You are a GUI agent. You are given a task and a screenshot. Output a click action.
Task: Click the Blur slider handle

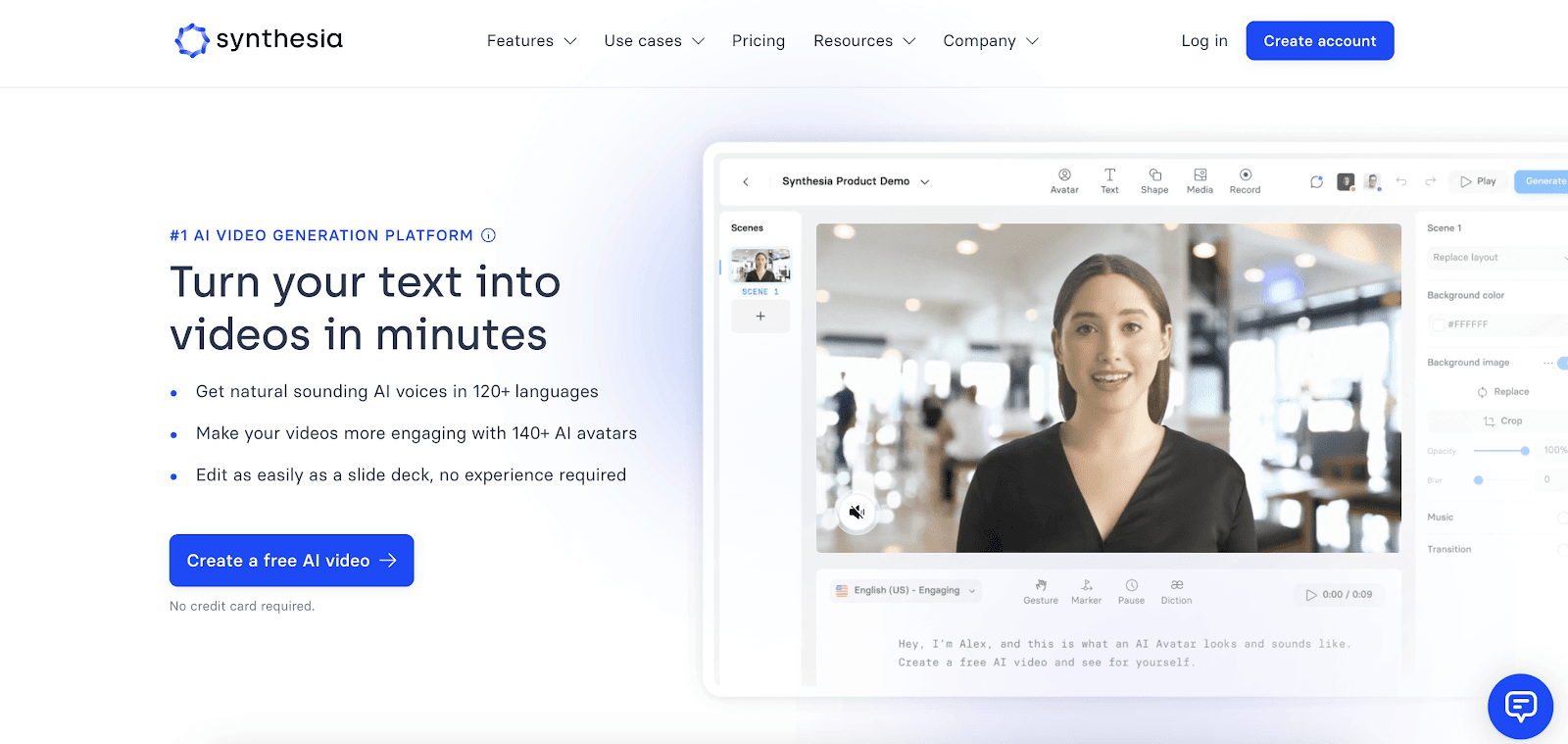pyautogui.click(x=1479, y=480)
